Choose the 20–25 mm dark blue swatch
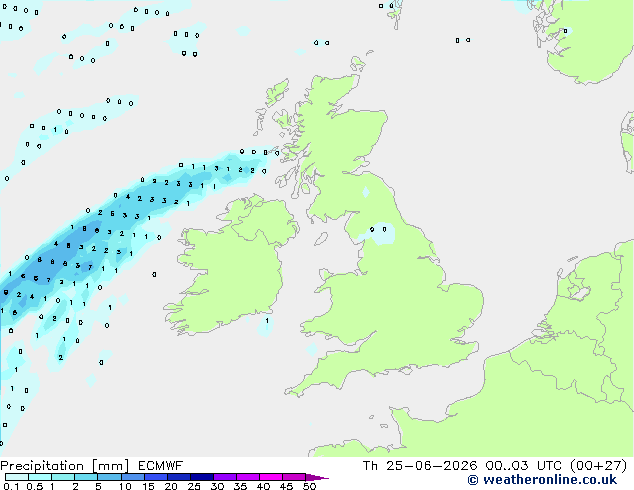 (x=178, y=477)
